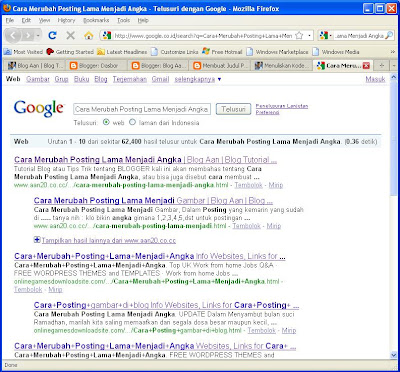
Task: Click the Telusuri search button
Action: pyautogui.click(x=233, y=109)
